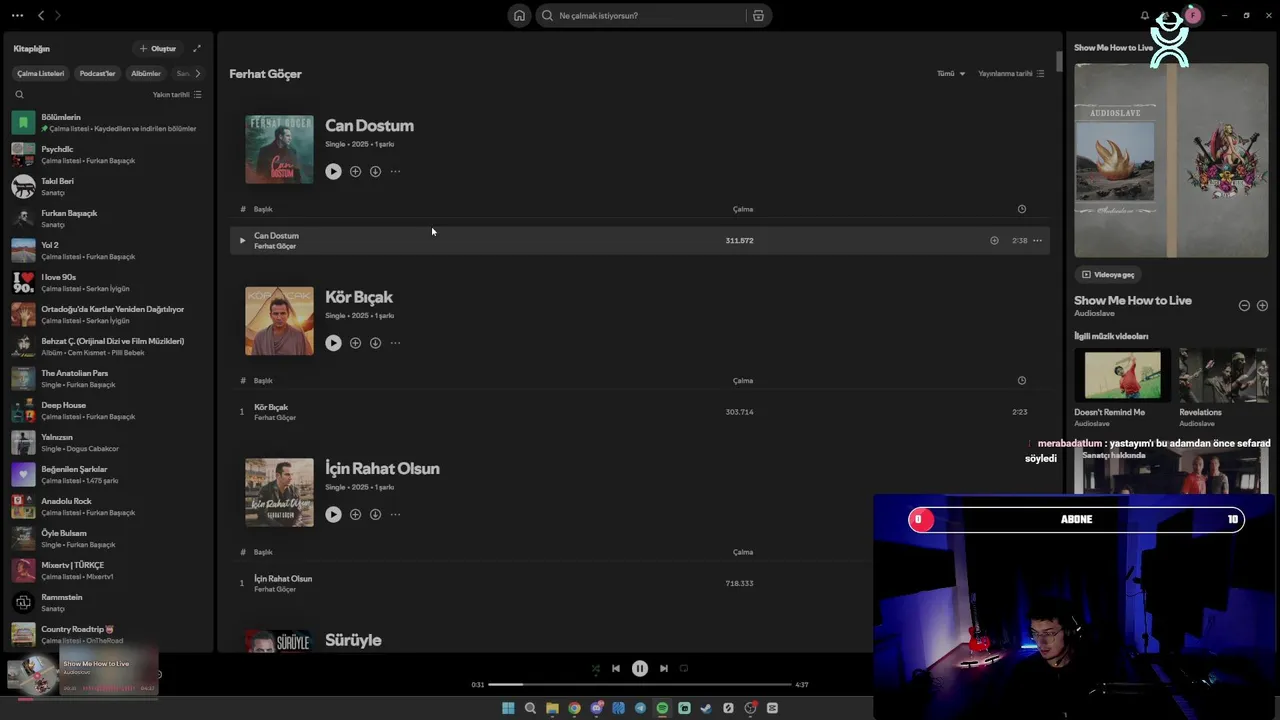The height and width of the screenshot is (720, 1280).
Task: Click the Can Dostum album cover
Action: pos(279,149)
